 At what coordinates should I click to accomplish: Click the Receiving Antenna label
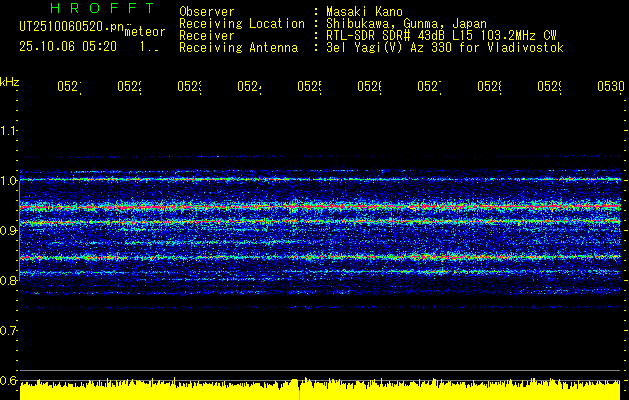pyautogui.click(x=238, y=48)
